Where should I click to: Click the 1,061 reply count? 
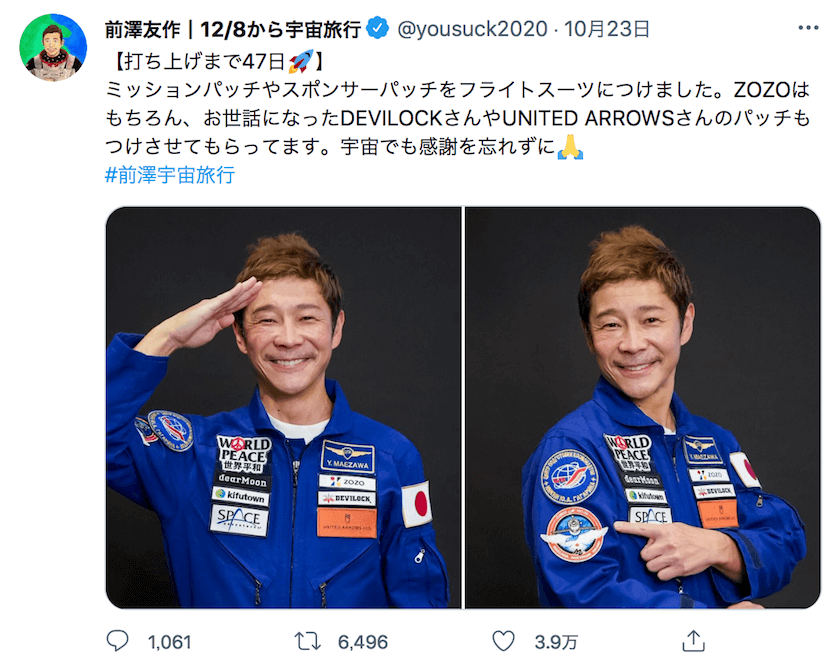coord(169,641)
